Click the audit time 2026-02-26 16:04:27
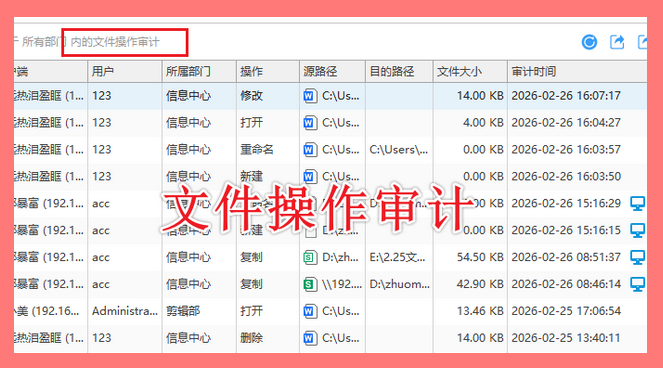663x368 pixels. pos(566,123)
